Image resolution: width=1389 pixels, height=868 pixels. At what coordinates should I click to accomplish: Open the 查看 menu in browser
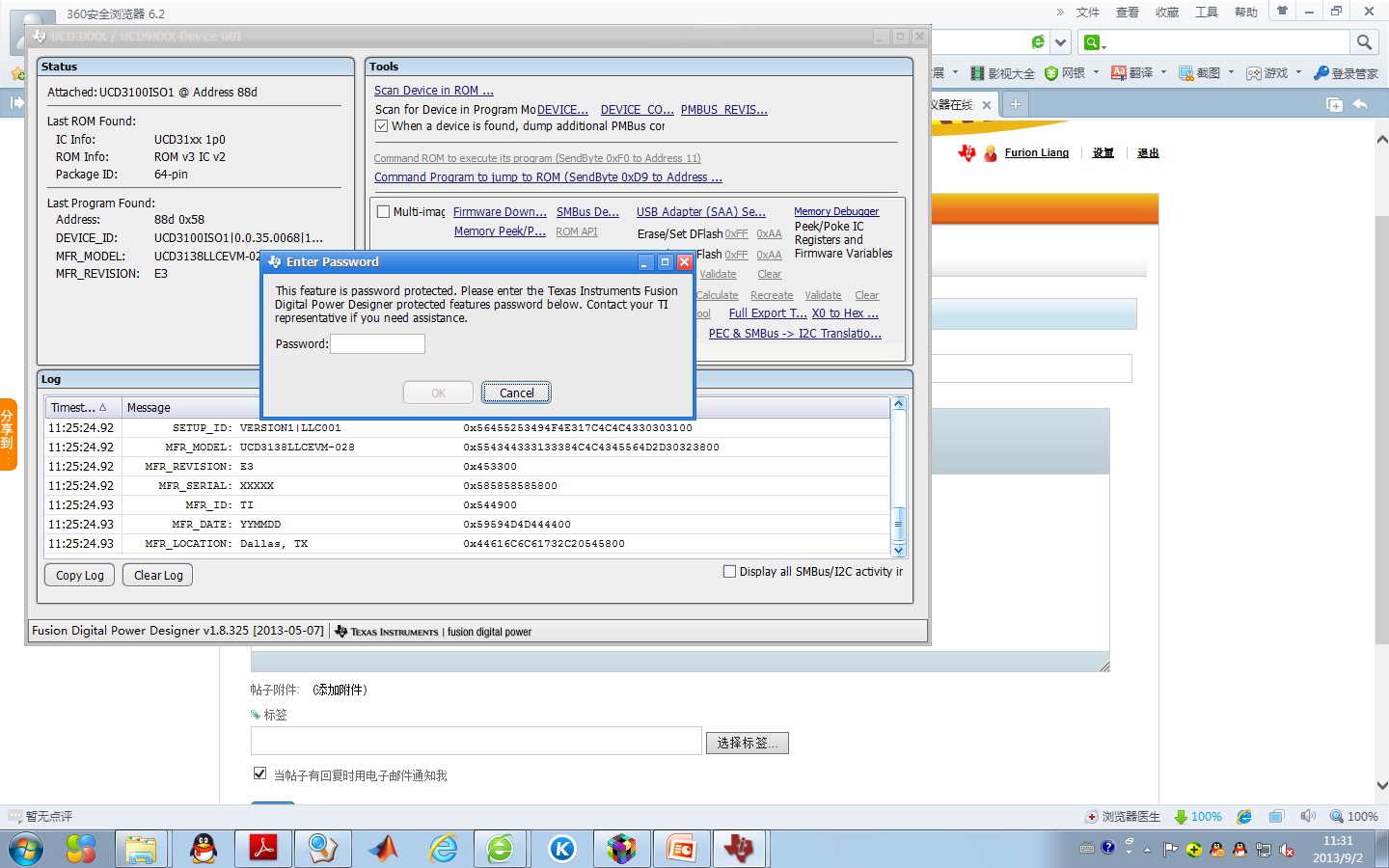(1128, 13)
